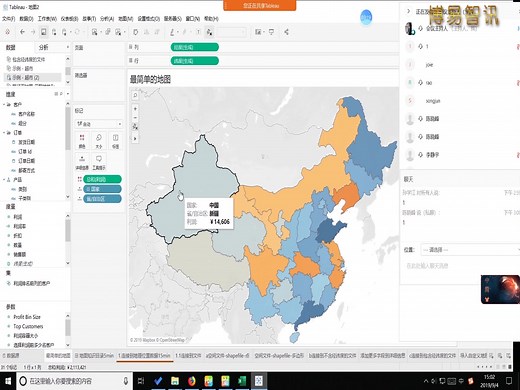Image resolution: width=520 pixels, height=390 pixels.
Task: Click the dimensions search magnifier icon
Action: coord(61,94)
